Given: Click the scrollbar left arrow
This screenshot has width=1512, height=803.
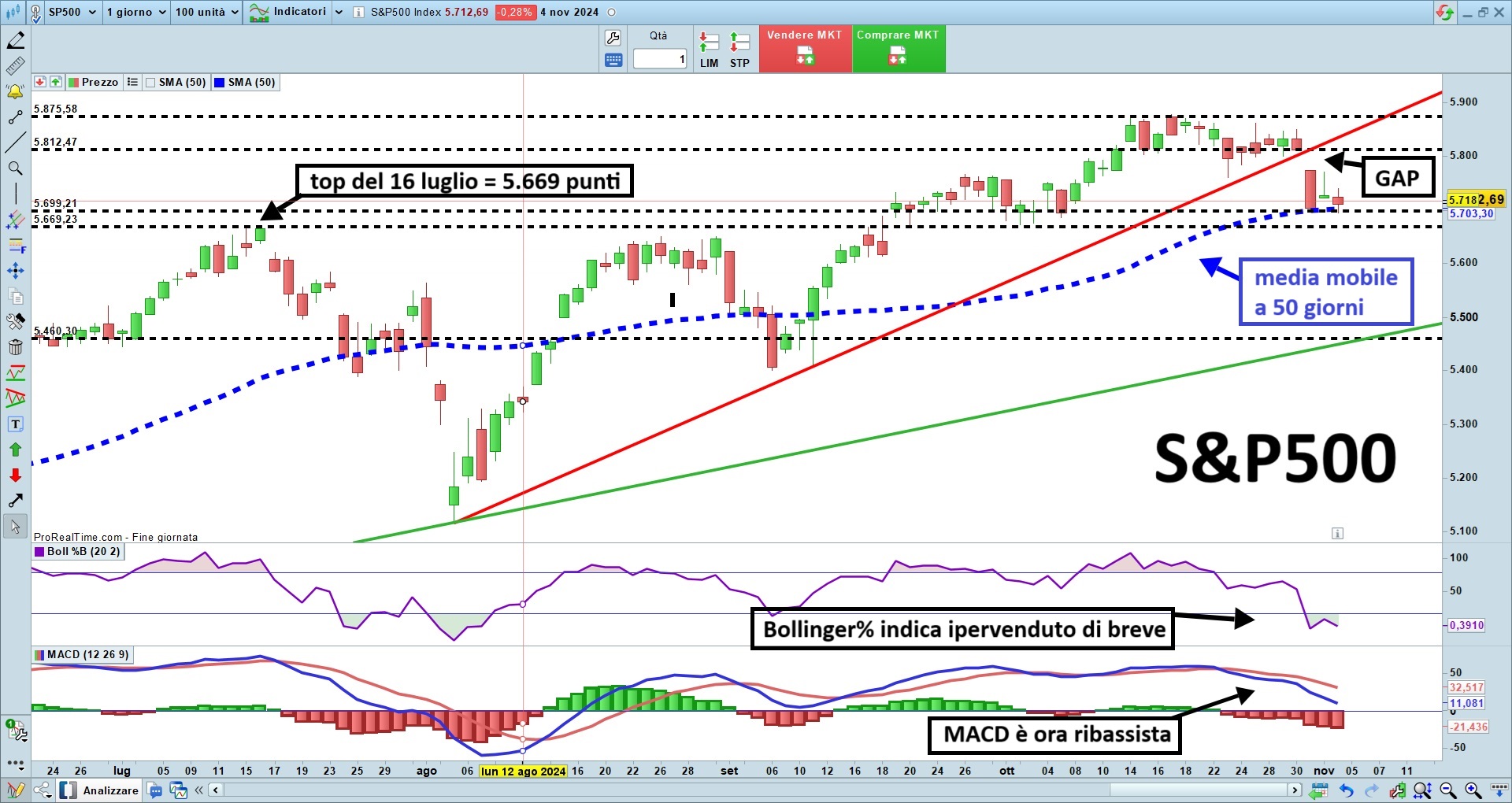Looking at the screenshot, I should click(215, 790).
